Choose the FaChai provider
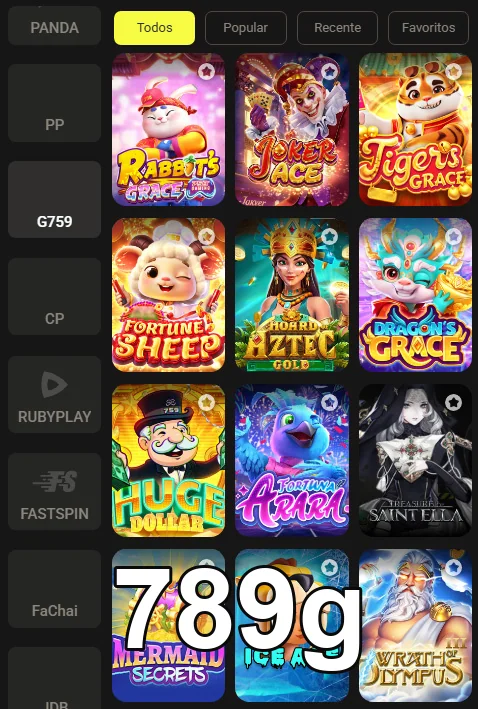478x709 pixels. click(x=54, y=589)
